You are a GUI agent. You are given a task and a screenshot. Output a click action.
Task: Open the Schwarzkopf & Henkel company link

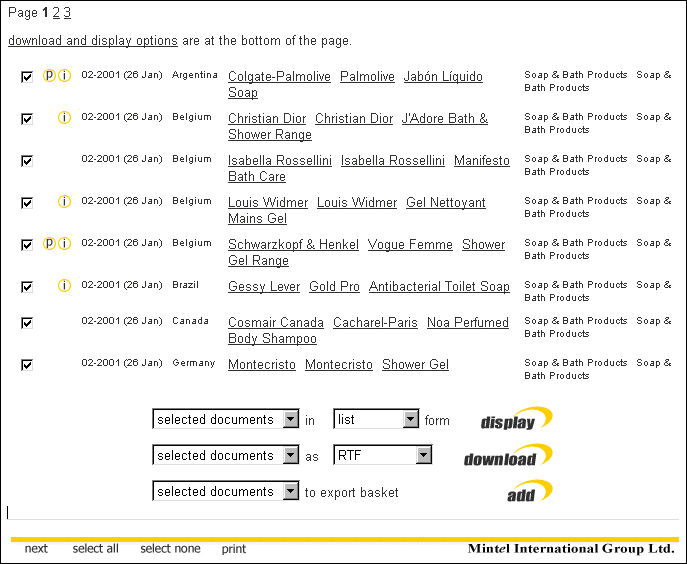point(293,245)
